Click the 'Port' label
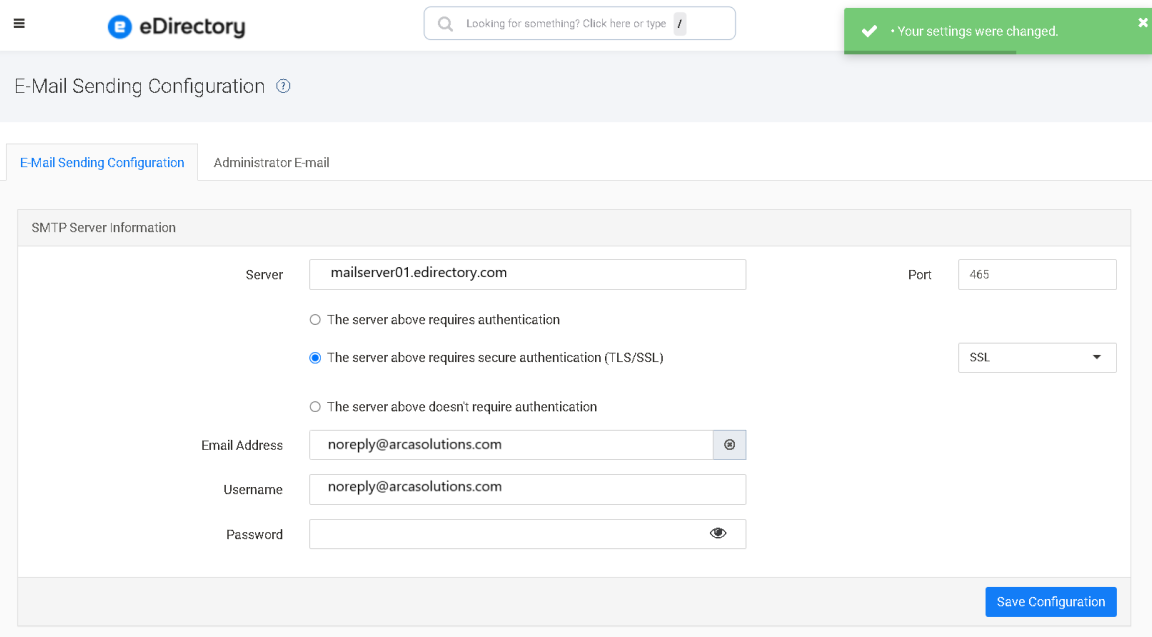 [919, 275]
